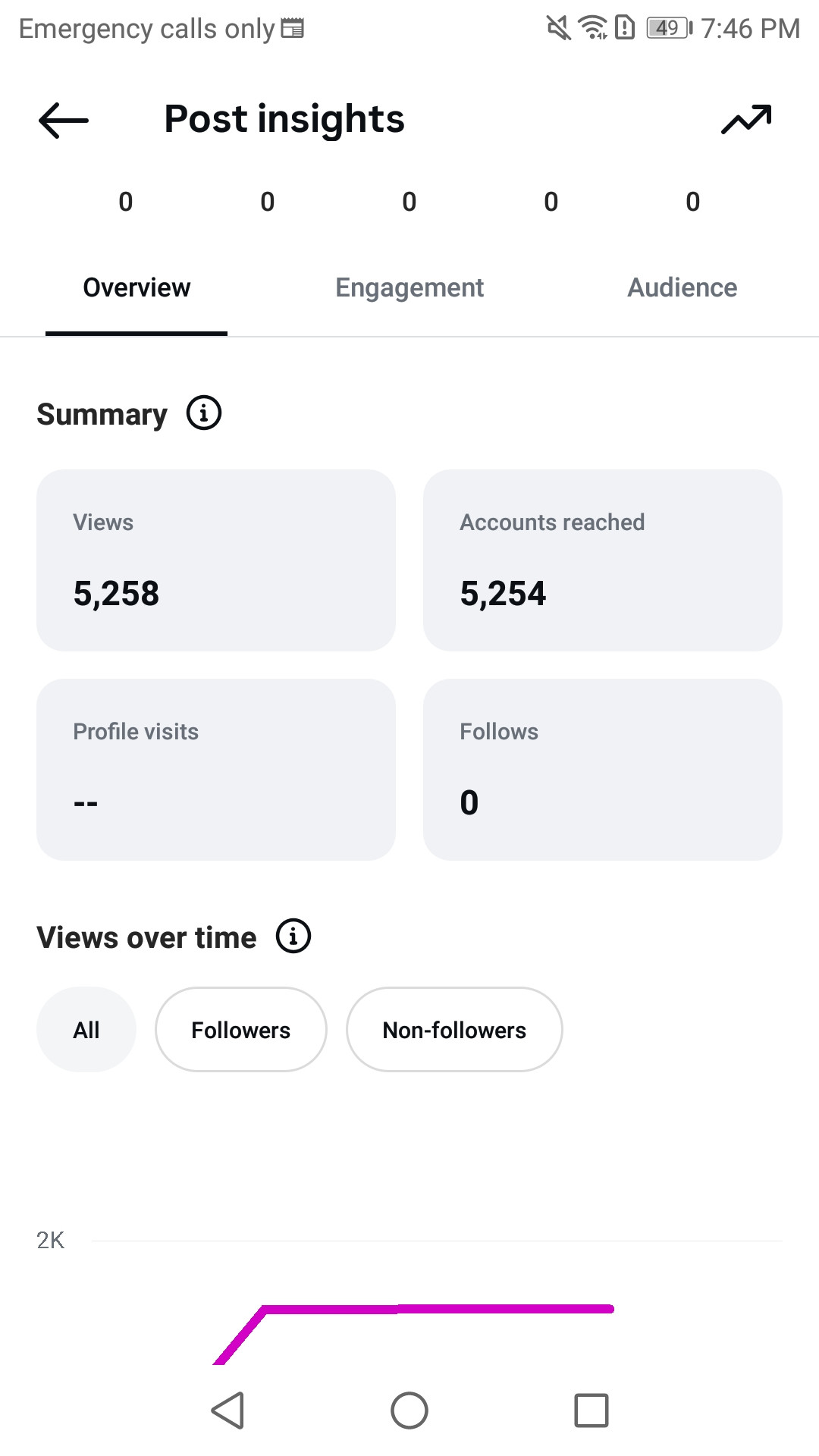The image size is (819, 1456).
Task: Open the Accounts reached card
Action: point(603,560)
